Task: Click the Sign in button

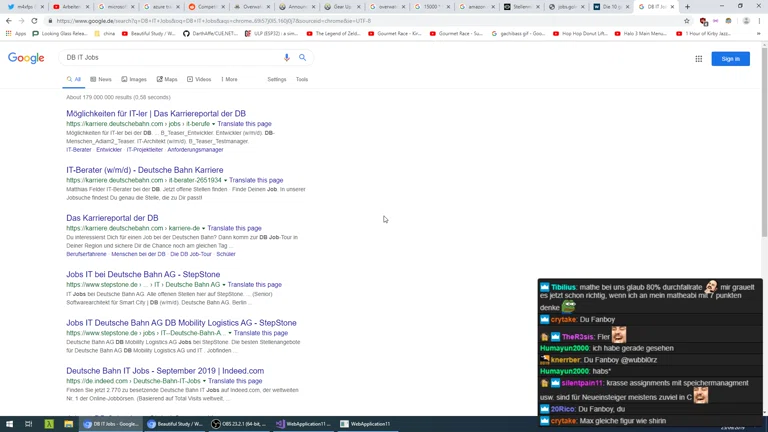Action: pyautogui.click(x=730, y=59)
